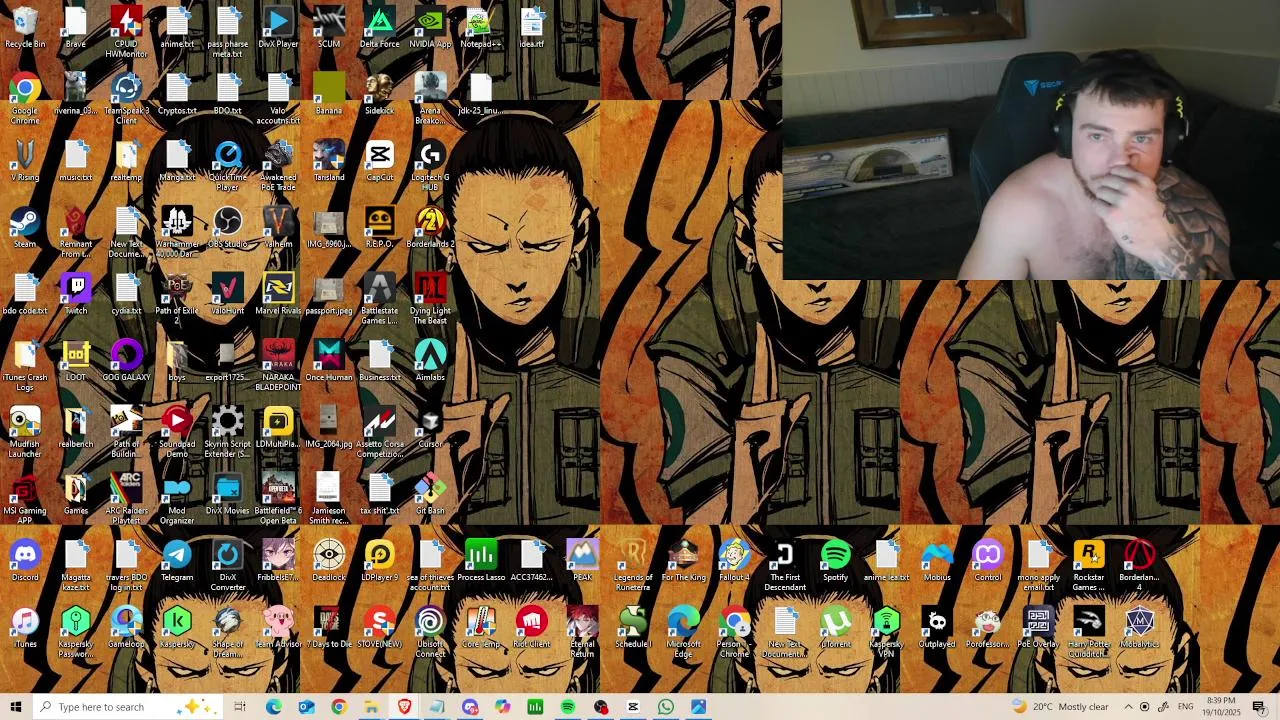Open the Telegram desktop shortcut
The width and height of the screenshot is (1280, 720).
[177, 562]
